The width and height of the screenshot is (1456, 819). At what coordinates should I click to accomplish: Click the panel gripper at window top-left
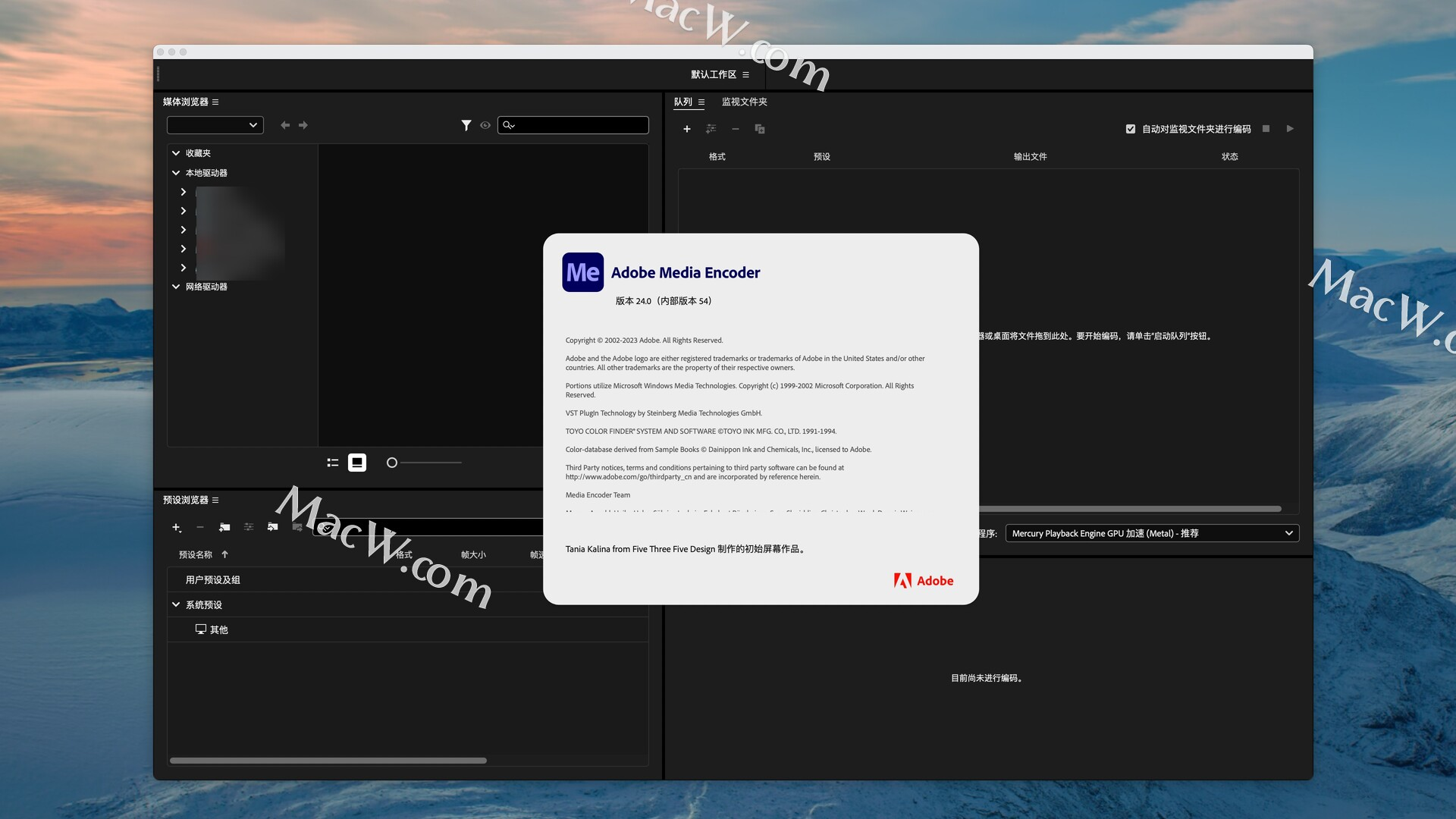158,74
